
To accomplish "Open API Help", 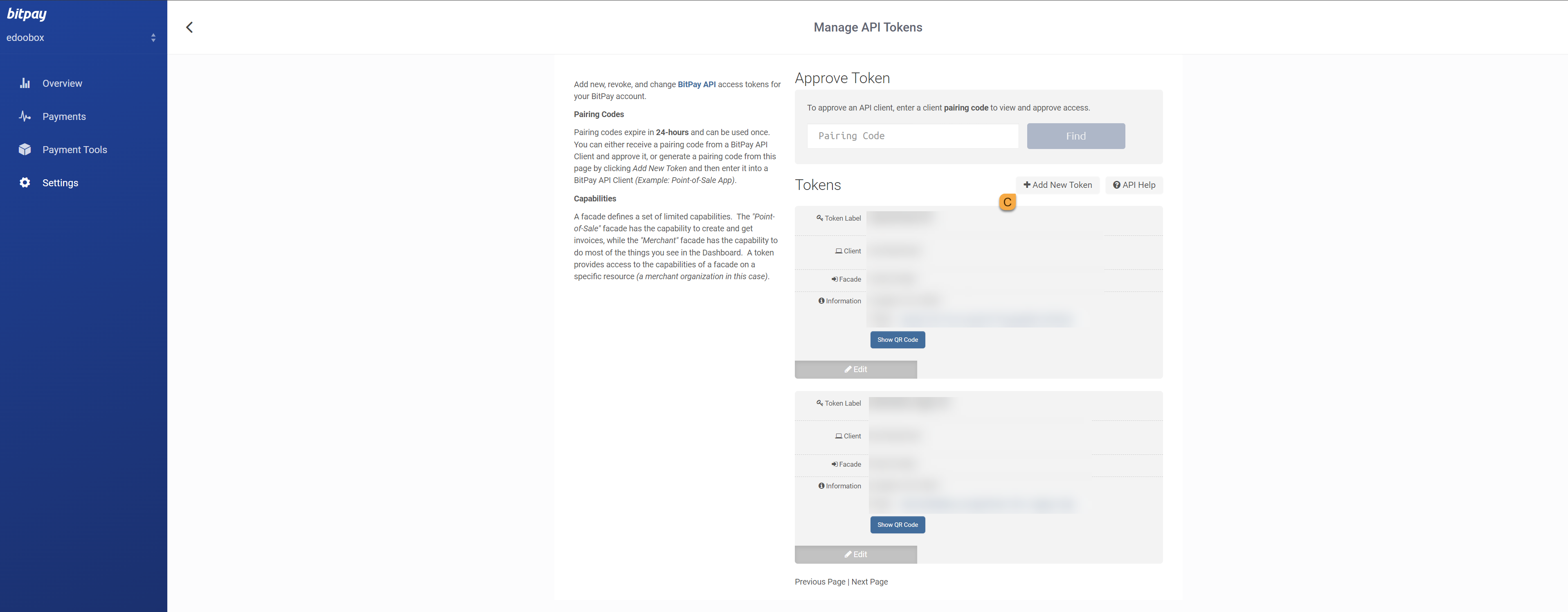I will pyautogui.click(x=1134, y=185).
